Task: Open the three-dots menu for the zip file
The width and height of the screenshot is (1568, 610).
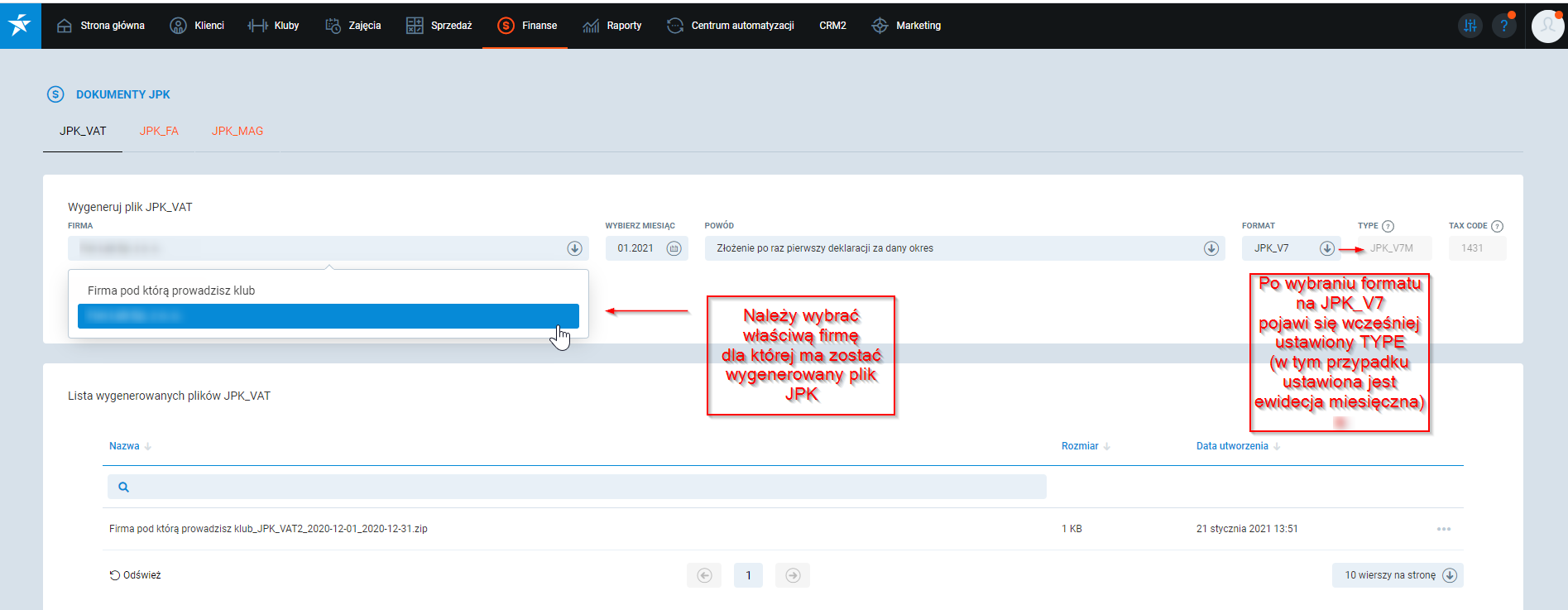Action: pos(1444,529)
